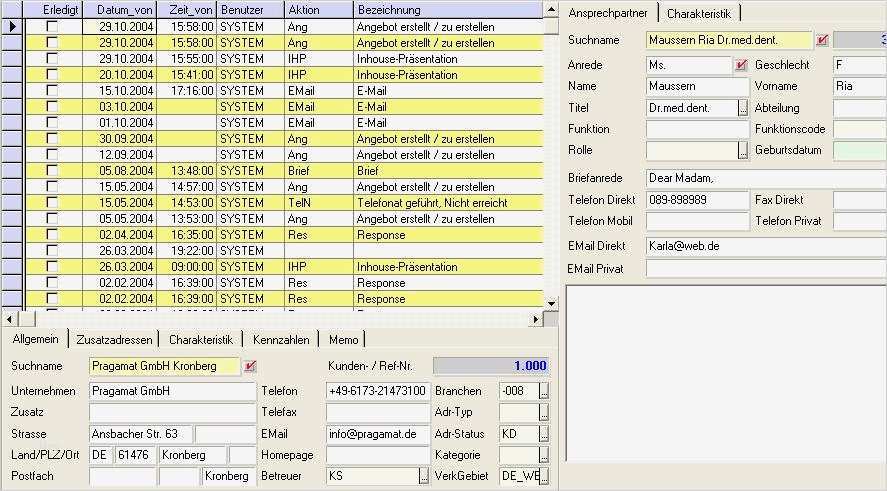The image size is (887, 491).
Task: Click the table's scroll-left arrow
Action: click(10, 320)
